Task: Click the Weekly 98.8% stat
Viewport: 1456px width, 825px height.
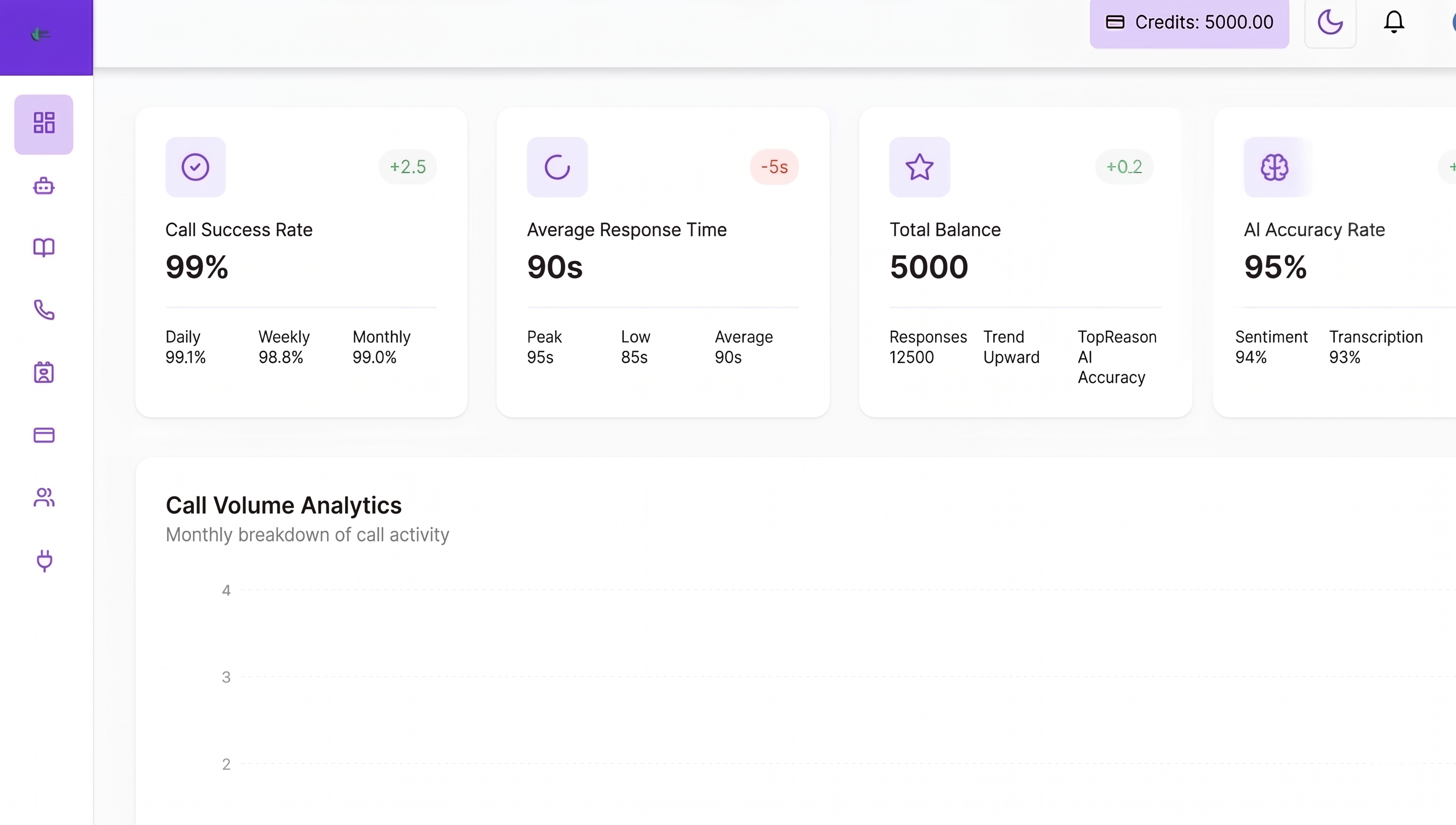Action: pyautogui.click(x=285, y=347)
